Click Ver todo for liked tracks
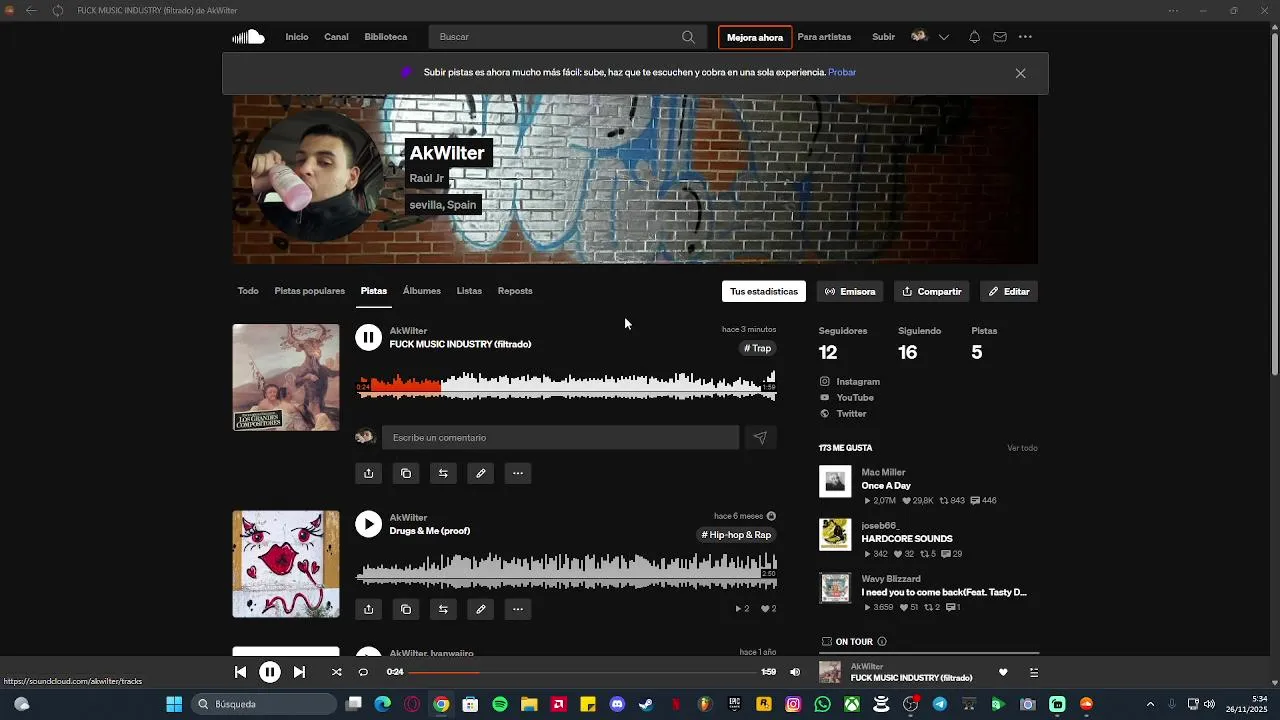This screenshot has height=720, width=1280. click(1022, 448)
